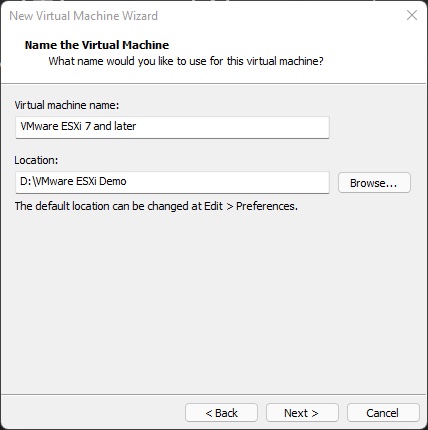Screen dimensions: 428x430
Task: Click the word 'Preferences' in the hint
Action: (266, 206)
